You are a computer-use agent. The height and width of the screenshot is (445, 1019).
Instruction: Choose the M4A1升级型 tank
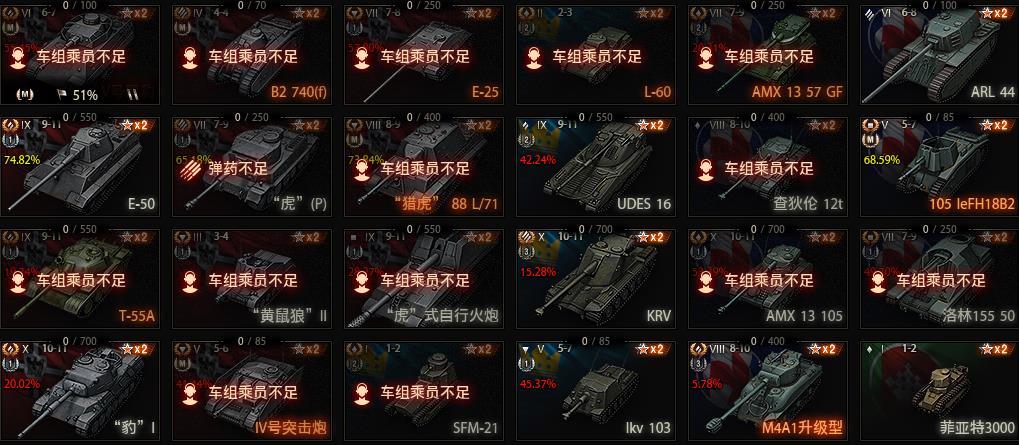point(767,390)
